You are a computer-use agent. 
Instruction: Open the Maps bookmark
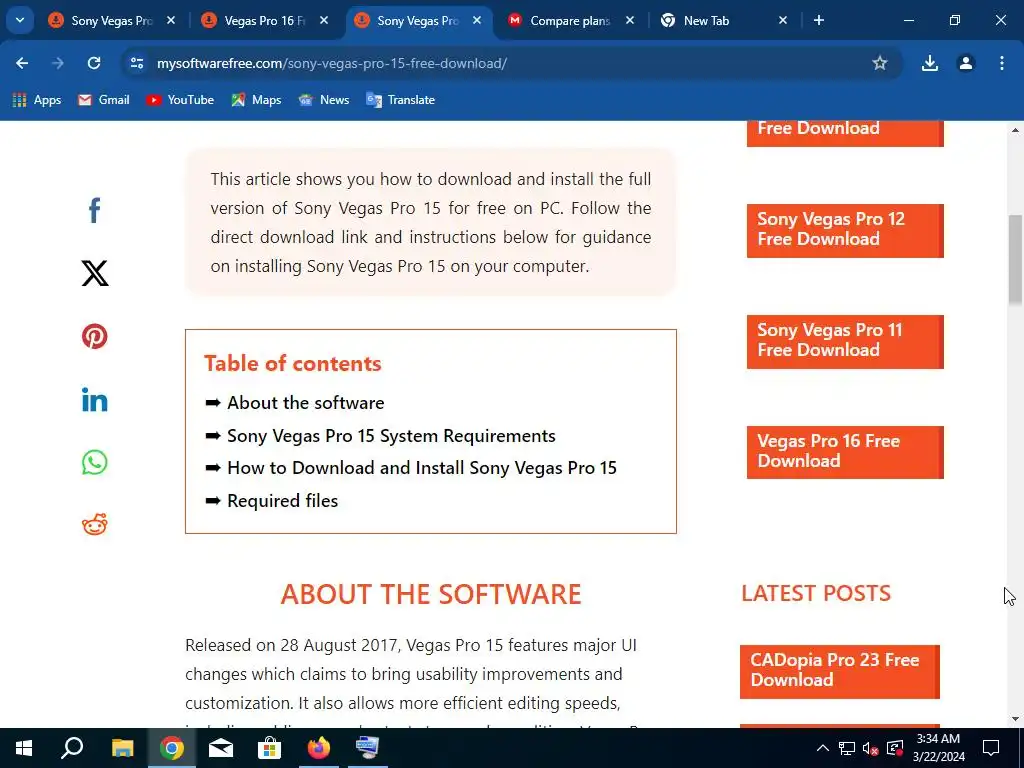[x=256, y=100]
